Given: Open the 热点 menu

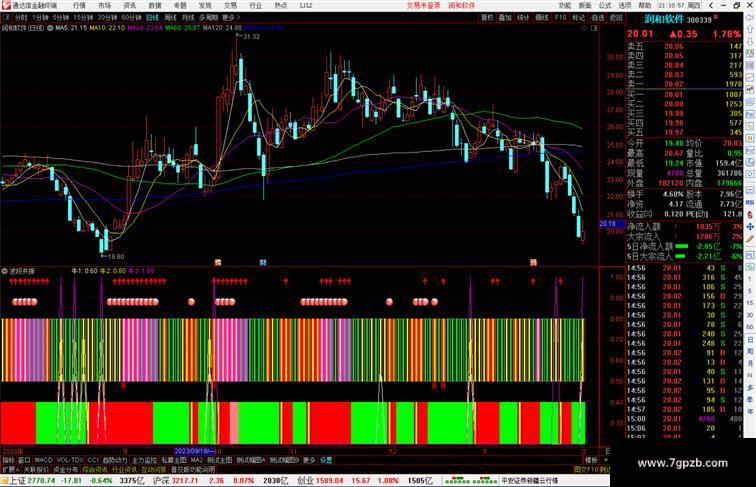Looking at the screenshot, I should pos(281,5).
